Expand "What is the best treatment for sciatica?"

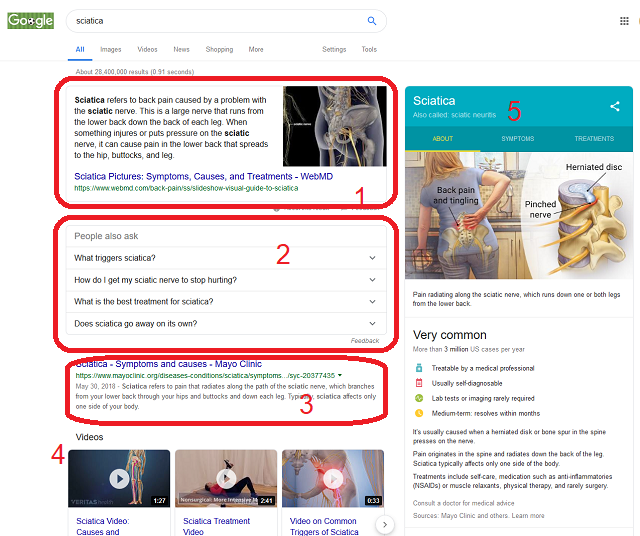(x=226, y=302)
